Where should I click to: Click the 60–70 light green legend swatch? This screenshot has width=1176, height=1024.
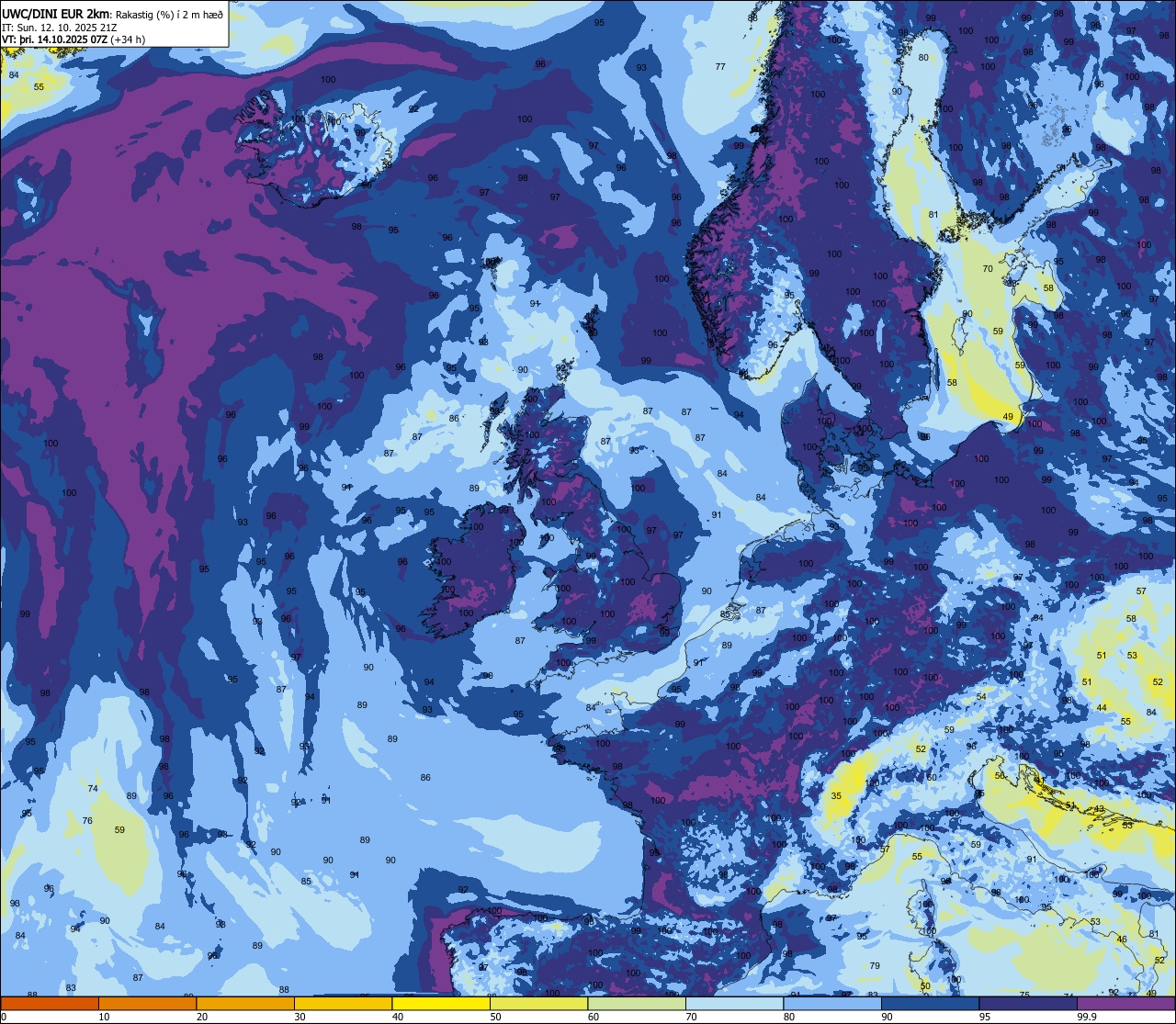[x=637, y=1004]
